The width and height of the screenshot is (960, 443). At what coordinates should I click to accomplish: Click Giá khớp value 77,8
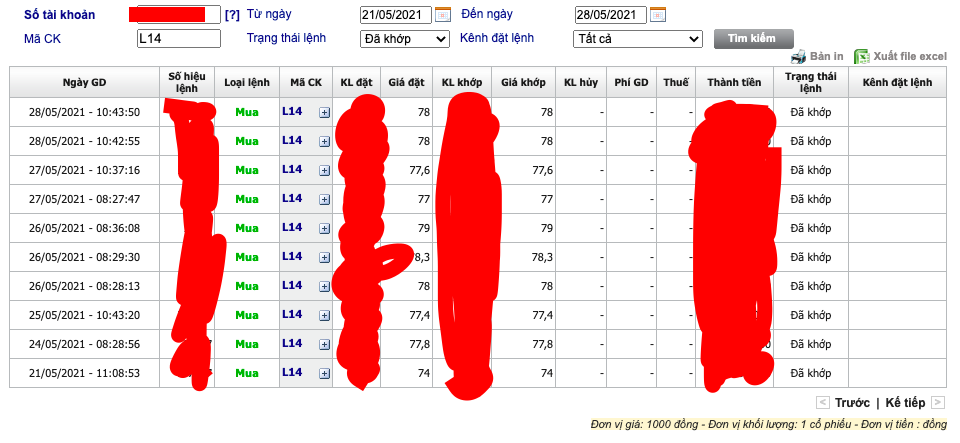pos(542,344)
